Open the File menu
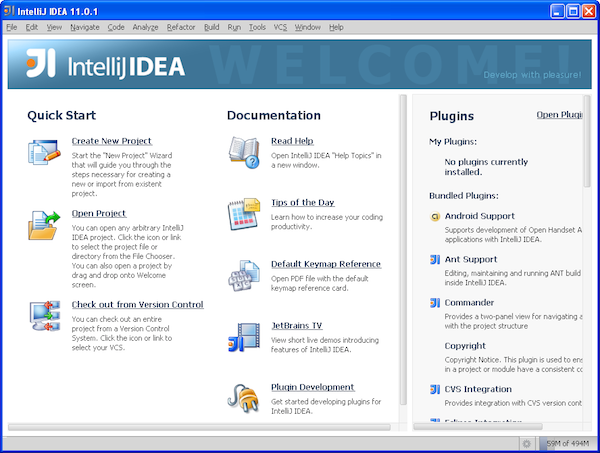Screen dimensions: 600x453 point(11,27)
